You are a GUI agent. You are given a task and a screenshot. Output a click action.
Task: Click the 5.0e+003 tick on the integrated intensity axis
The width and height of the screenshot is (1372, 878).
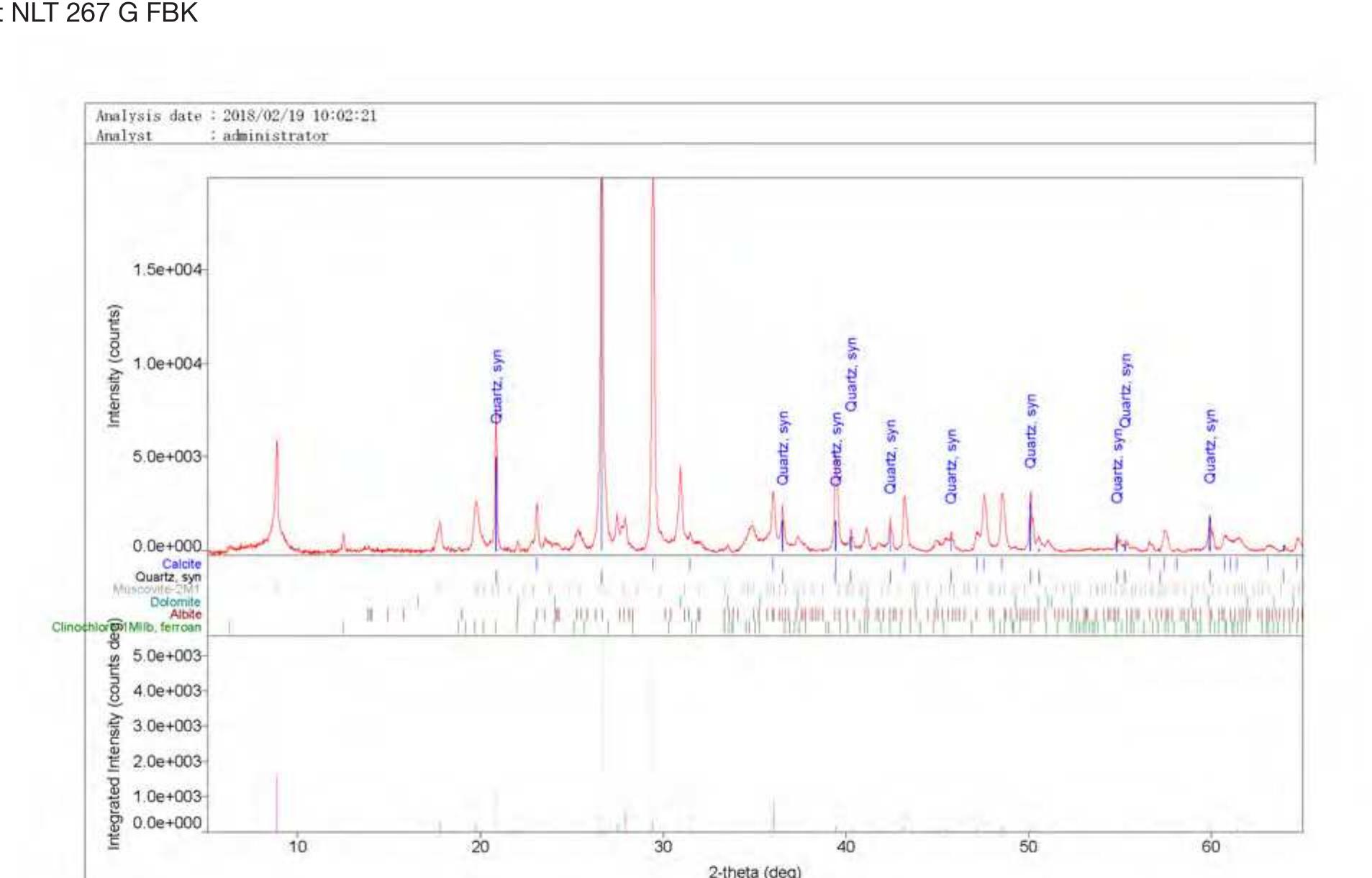[x=167, y=656]
